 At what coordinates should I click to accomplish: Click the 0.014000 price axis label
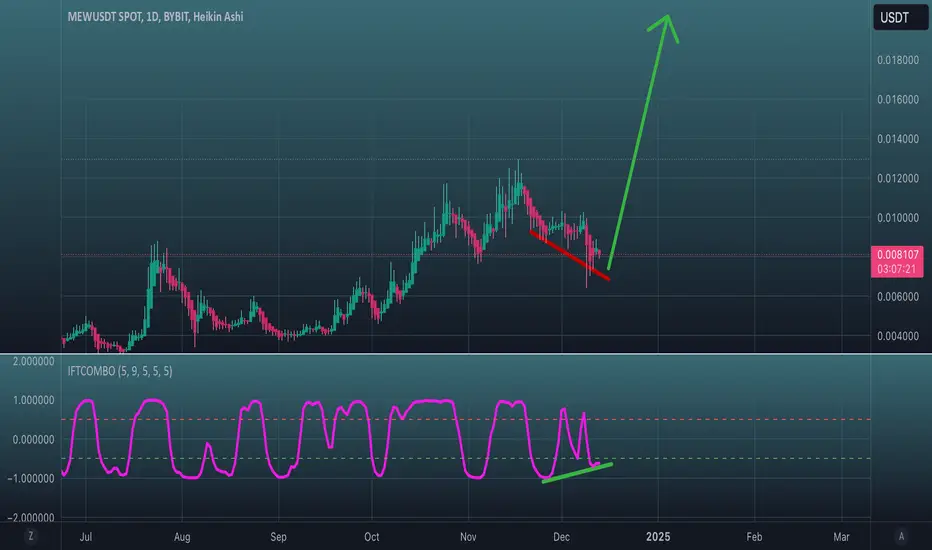[x=898, y=139]
